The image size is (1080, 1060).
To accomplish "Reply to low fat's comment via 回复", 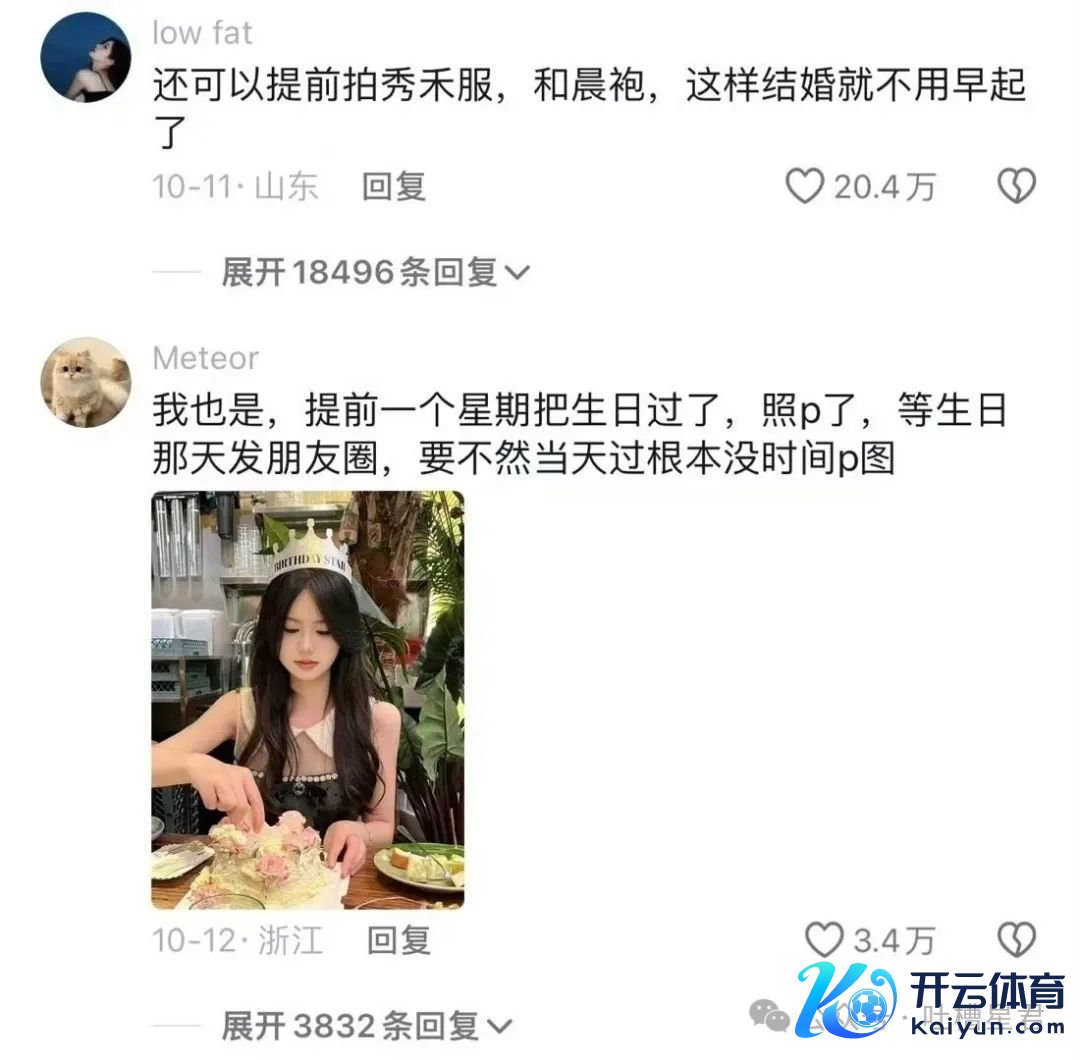I will pos(394,187).
